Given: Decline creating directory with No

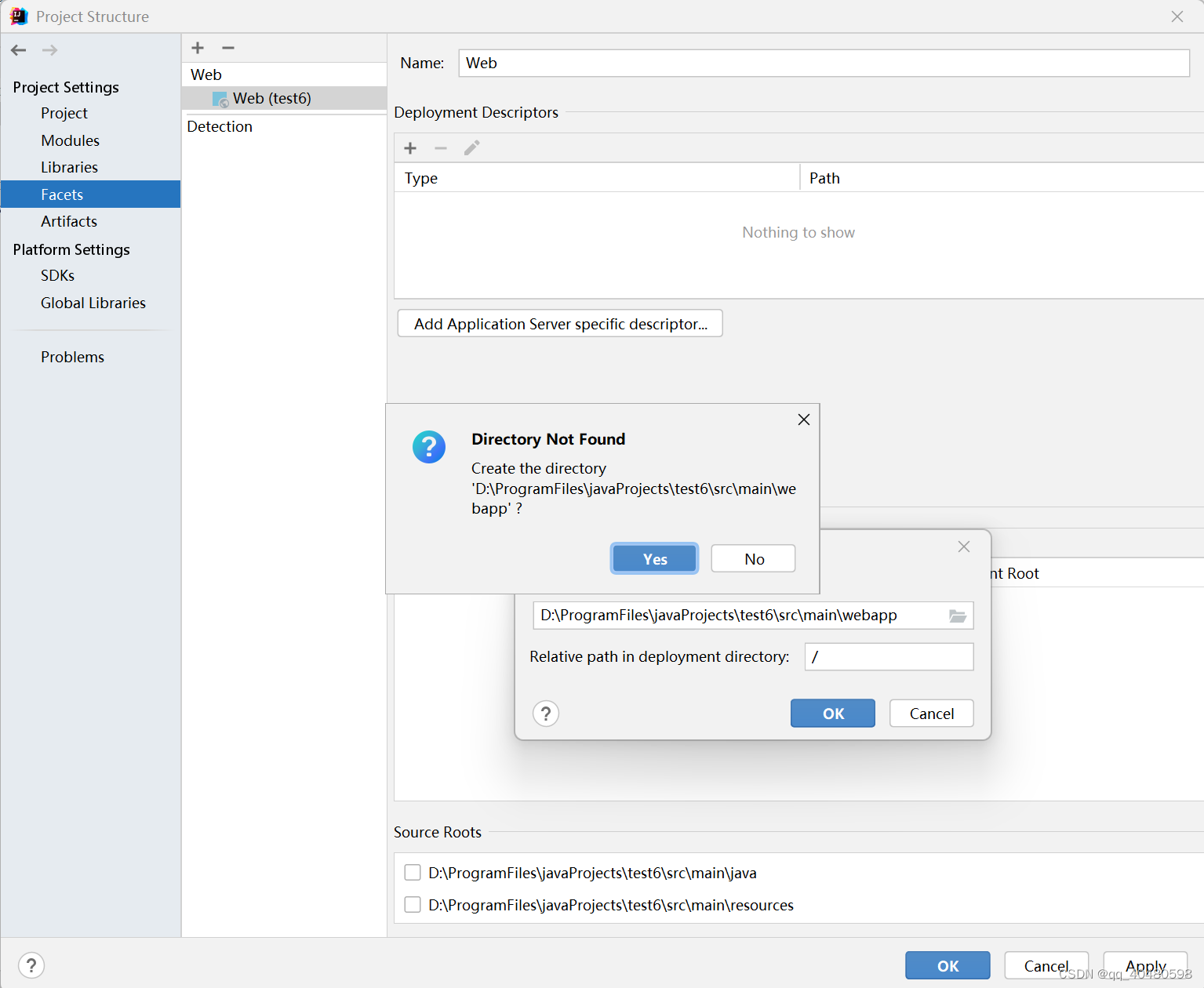Looking at the screenshot, I should (x=754, y=559).
